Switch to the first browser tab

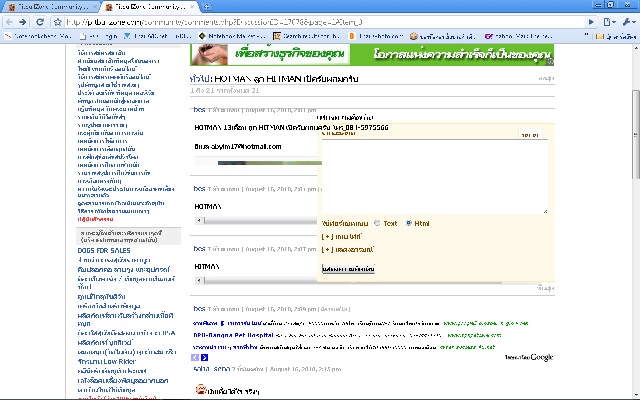pyautogui.click(x=49, y=7)
